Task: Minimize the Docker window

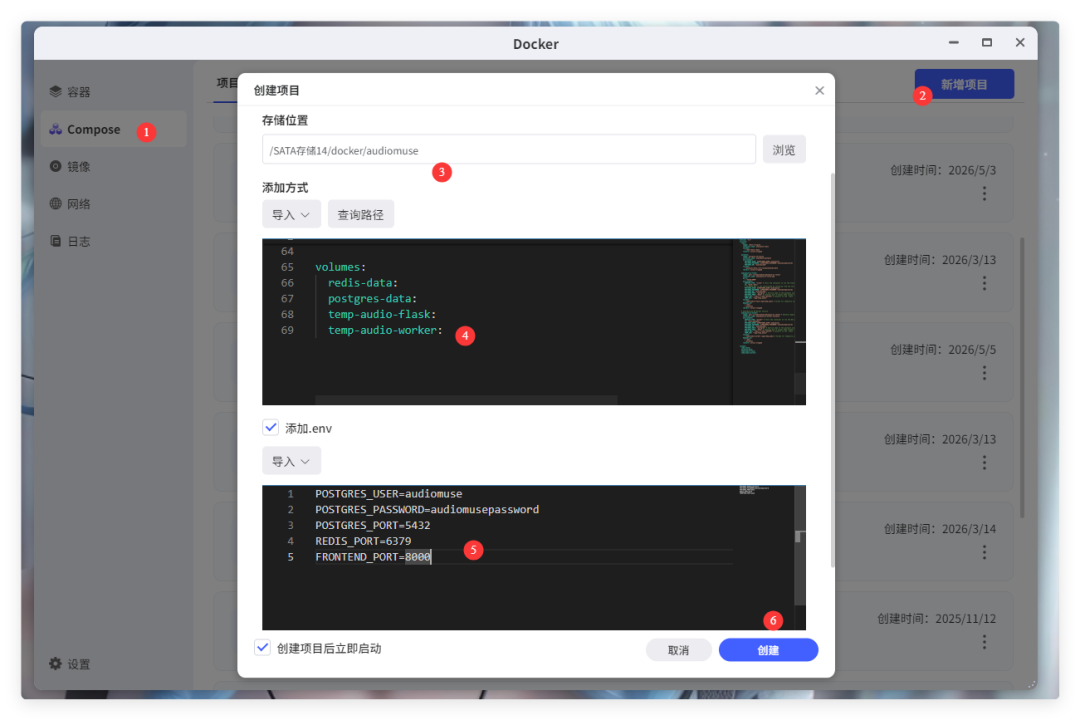Action: (x=953, y=43)
